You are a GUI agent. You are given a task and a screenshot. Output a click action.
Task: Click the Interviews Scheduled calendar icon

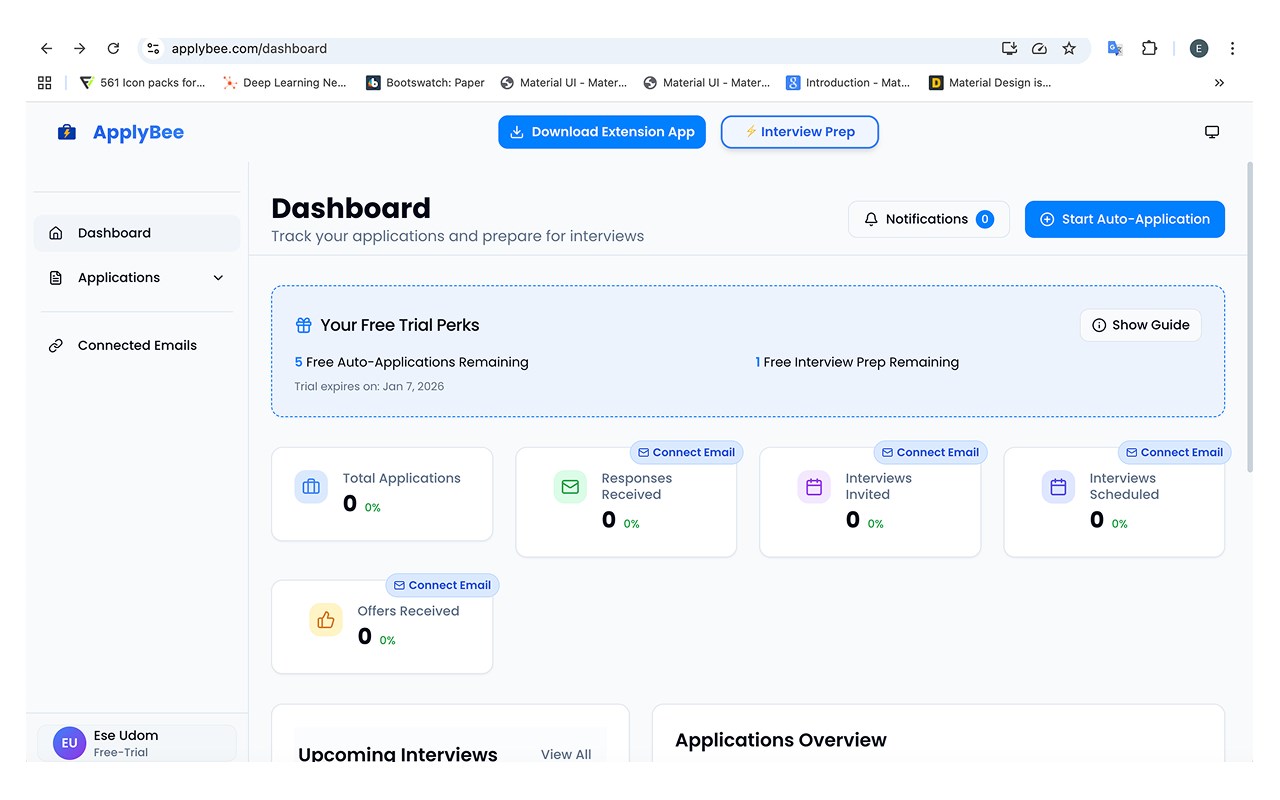[1058, 486]
